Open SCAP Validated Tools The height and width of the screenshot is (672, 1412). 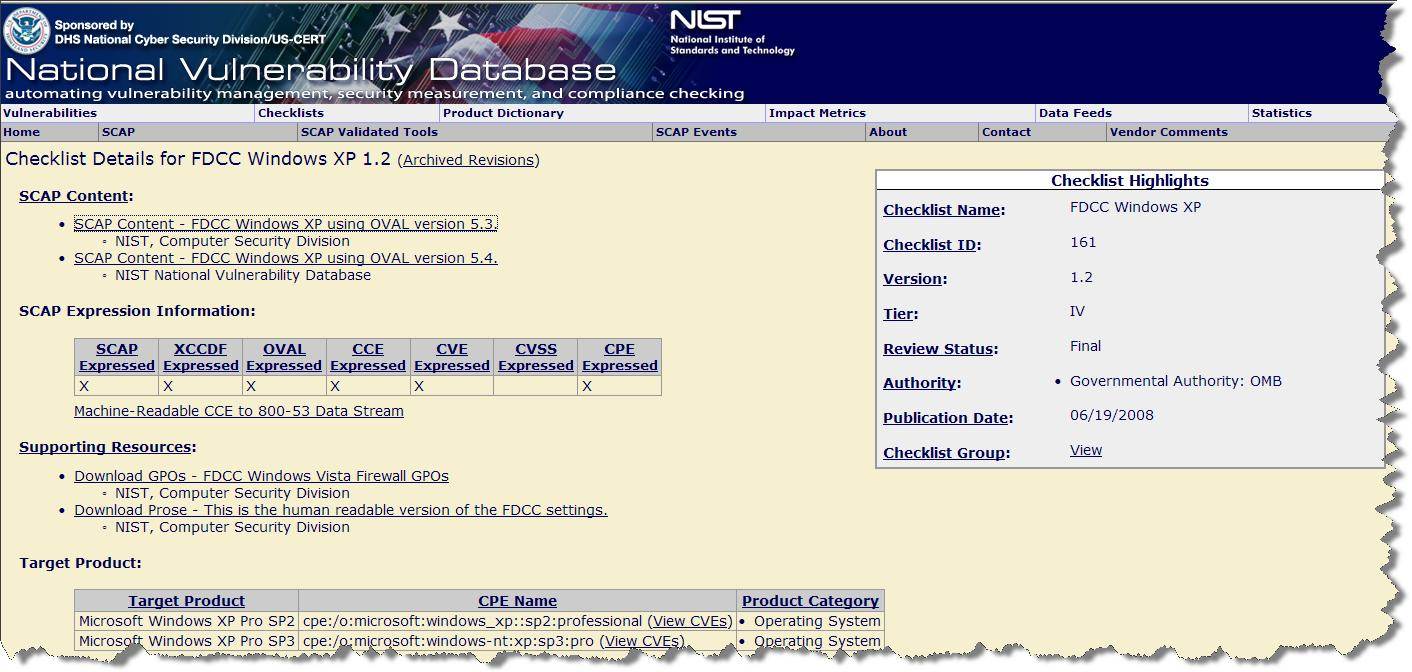tap(369, 132)
